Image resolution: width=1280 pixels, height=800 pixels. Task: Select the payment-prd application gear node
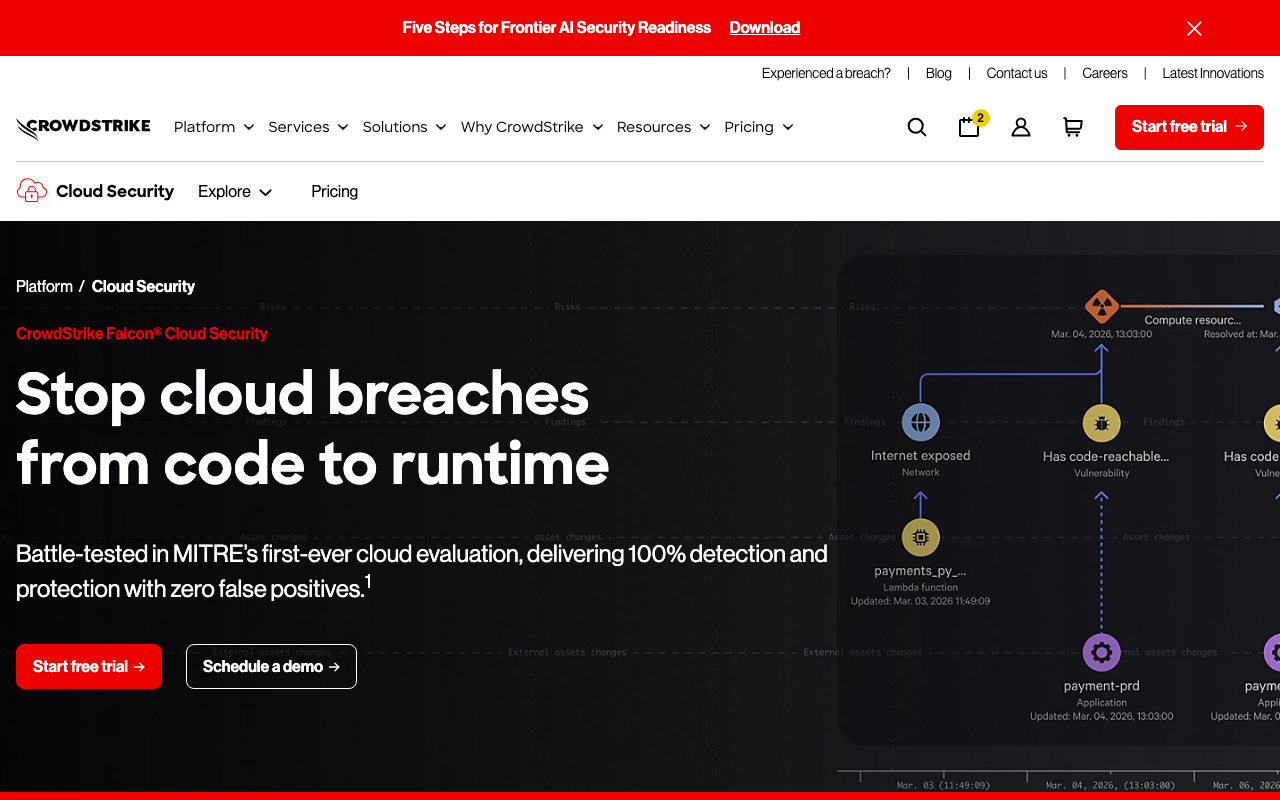point(1101,653)
